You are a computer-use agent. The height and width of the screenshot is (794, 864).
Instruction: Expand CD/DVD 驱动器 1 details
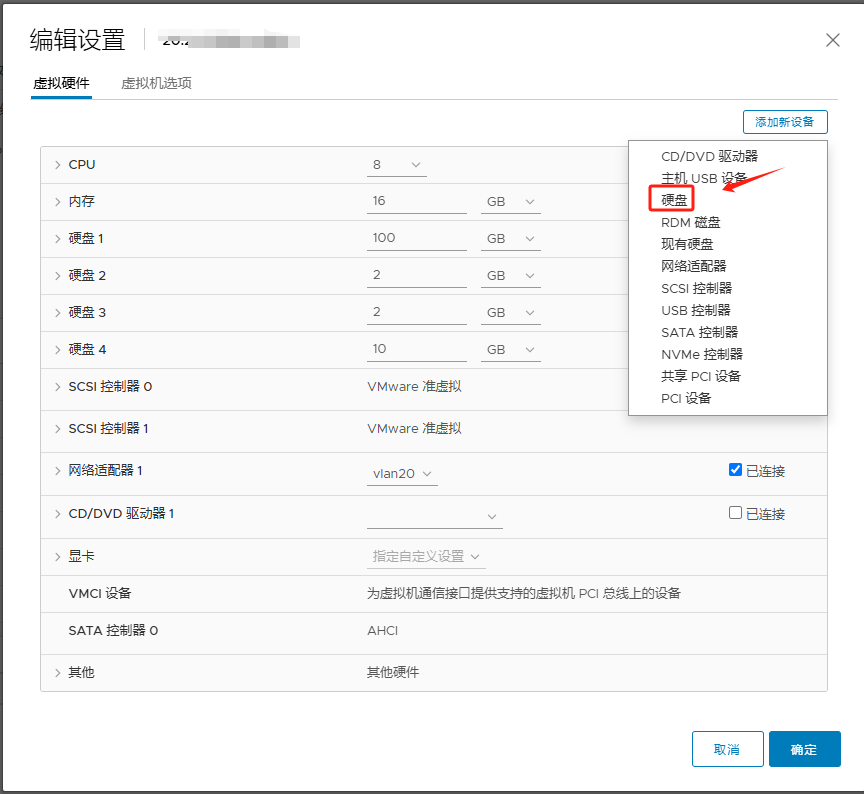pyautogui.click(x=57, y=514)
